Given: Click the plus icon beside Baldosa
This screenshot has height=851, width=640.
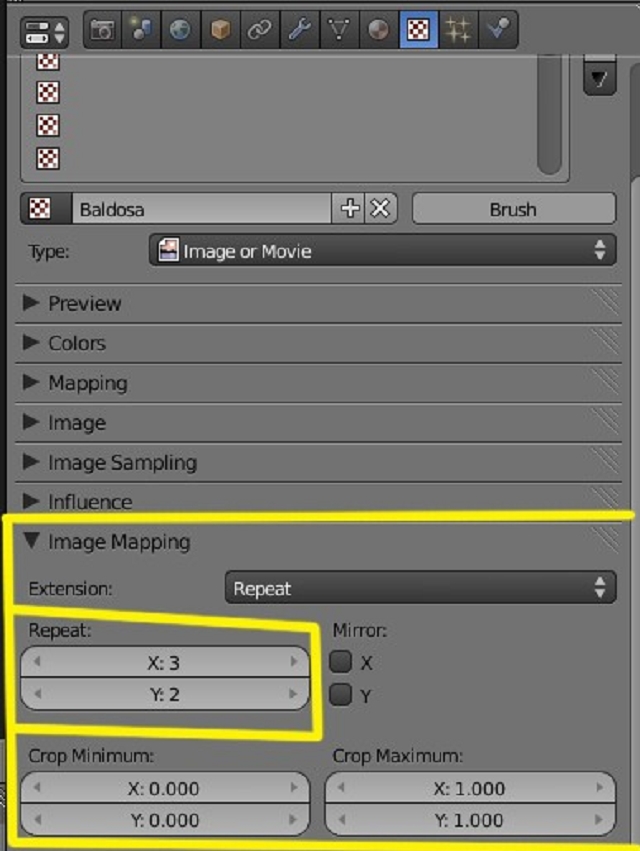Looking at the screenshot, I should pyautogui.click(x=350, y=209).
